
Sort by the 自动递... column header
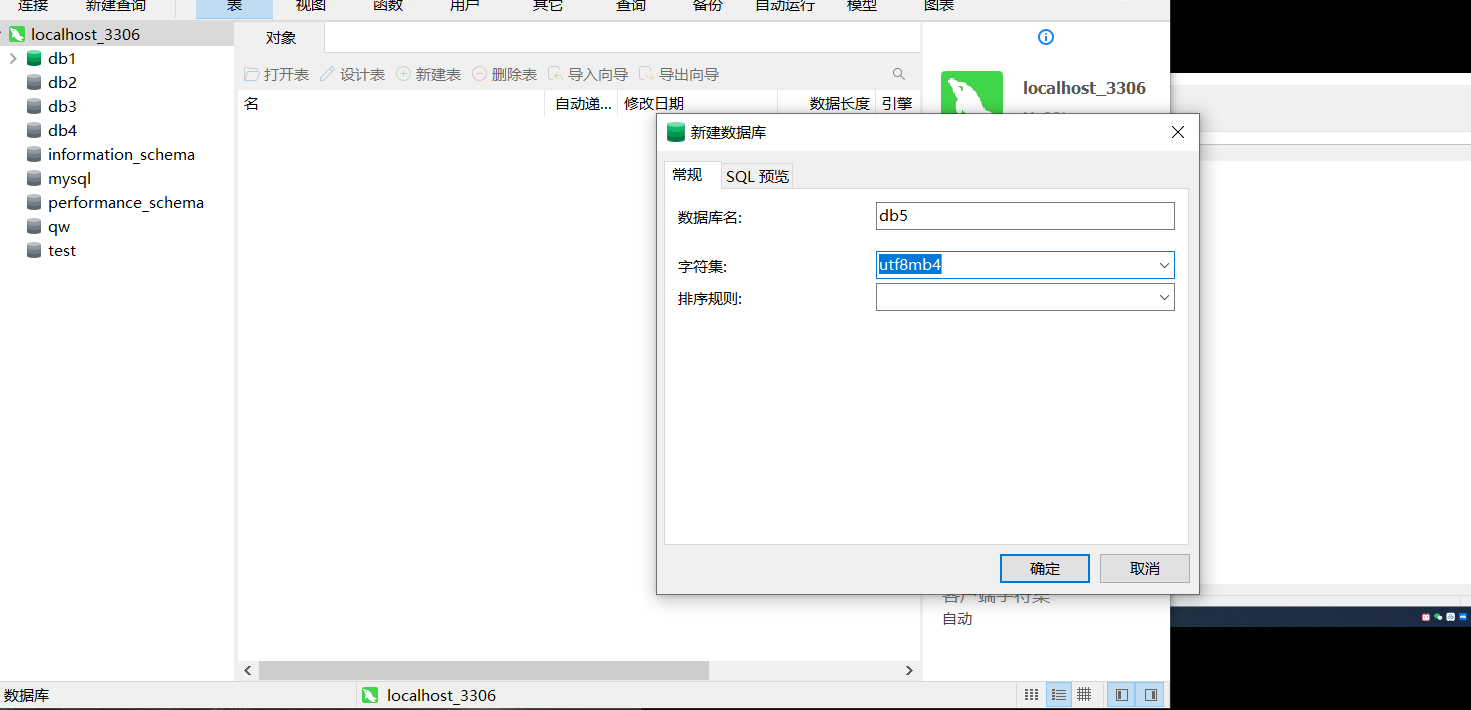581,103
